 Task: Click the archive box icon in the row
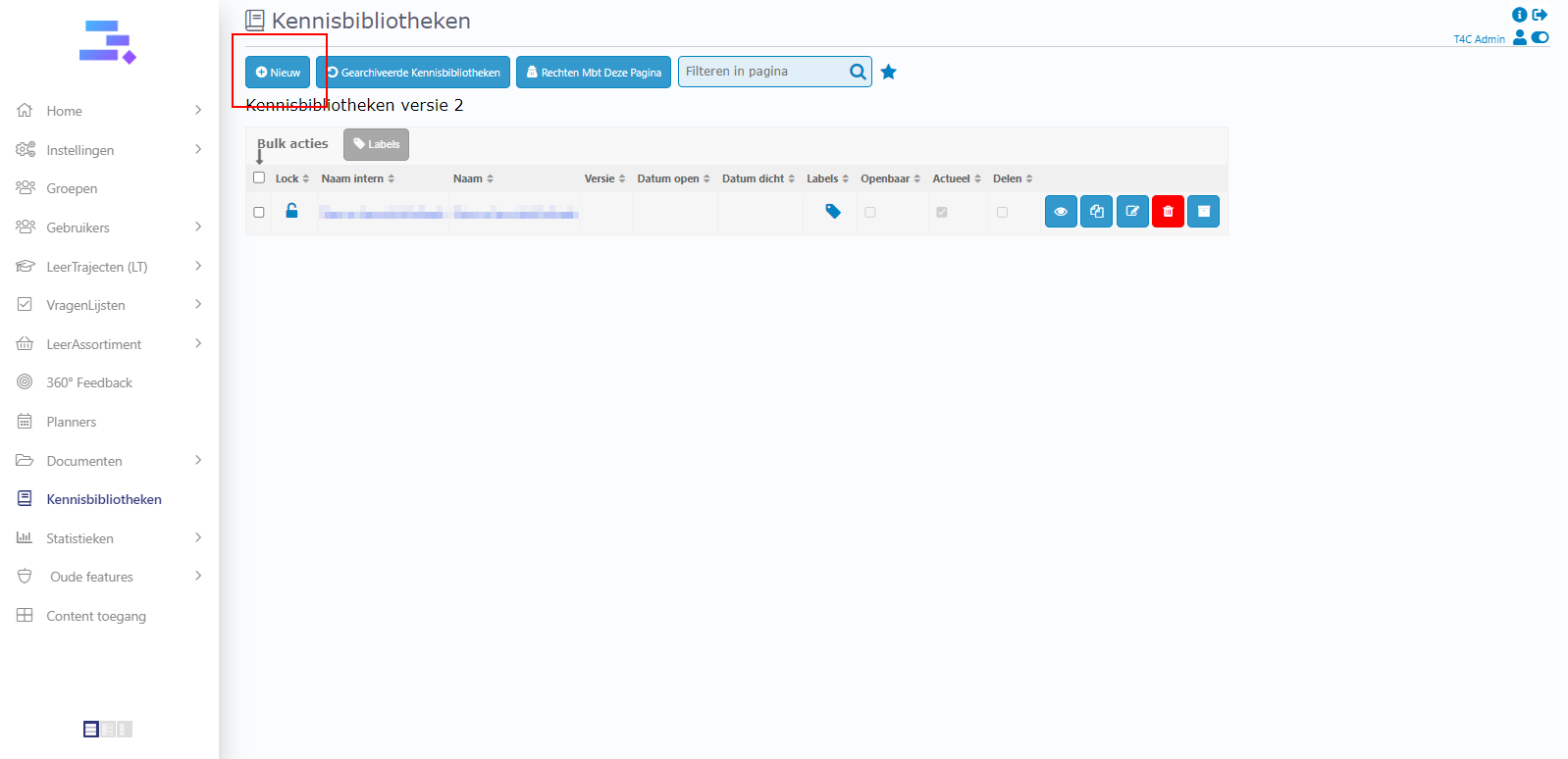coord(1203,212)
